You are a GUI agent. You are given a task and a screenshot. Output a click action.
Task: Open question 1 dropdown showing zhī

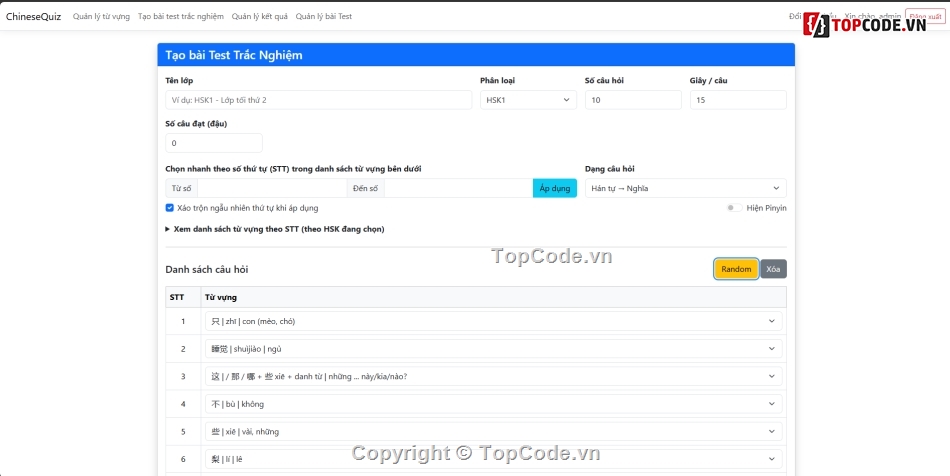494,321
